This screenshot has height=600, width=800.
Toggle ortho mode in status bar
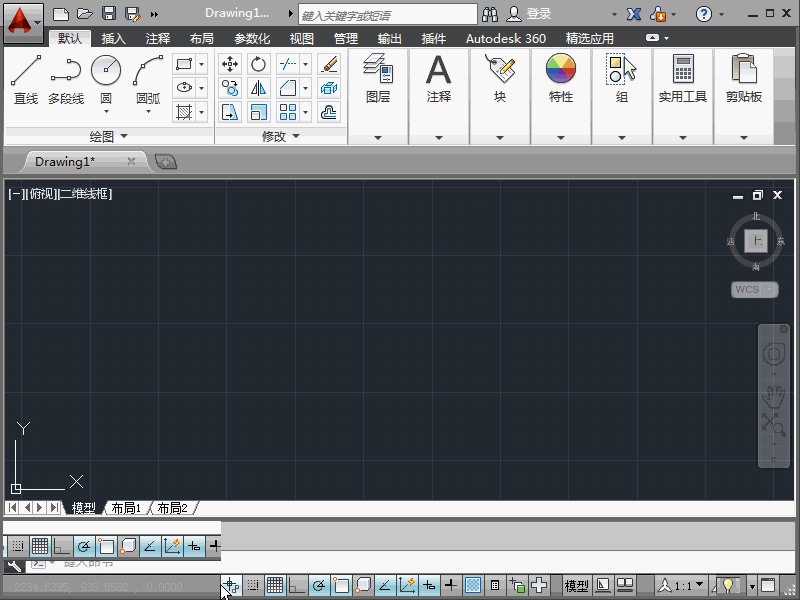pyautogui.click(x=296, y=585)
